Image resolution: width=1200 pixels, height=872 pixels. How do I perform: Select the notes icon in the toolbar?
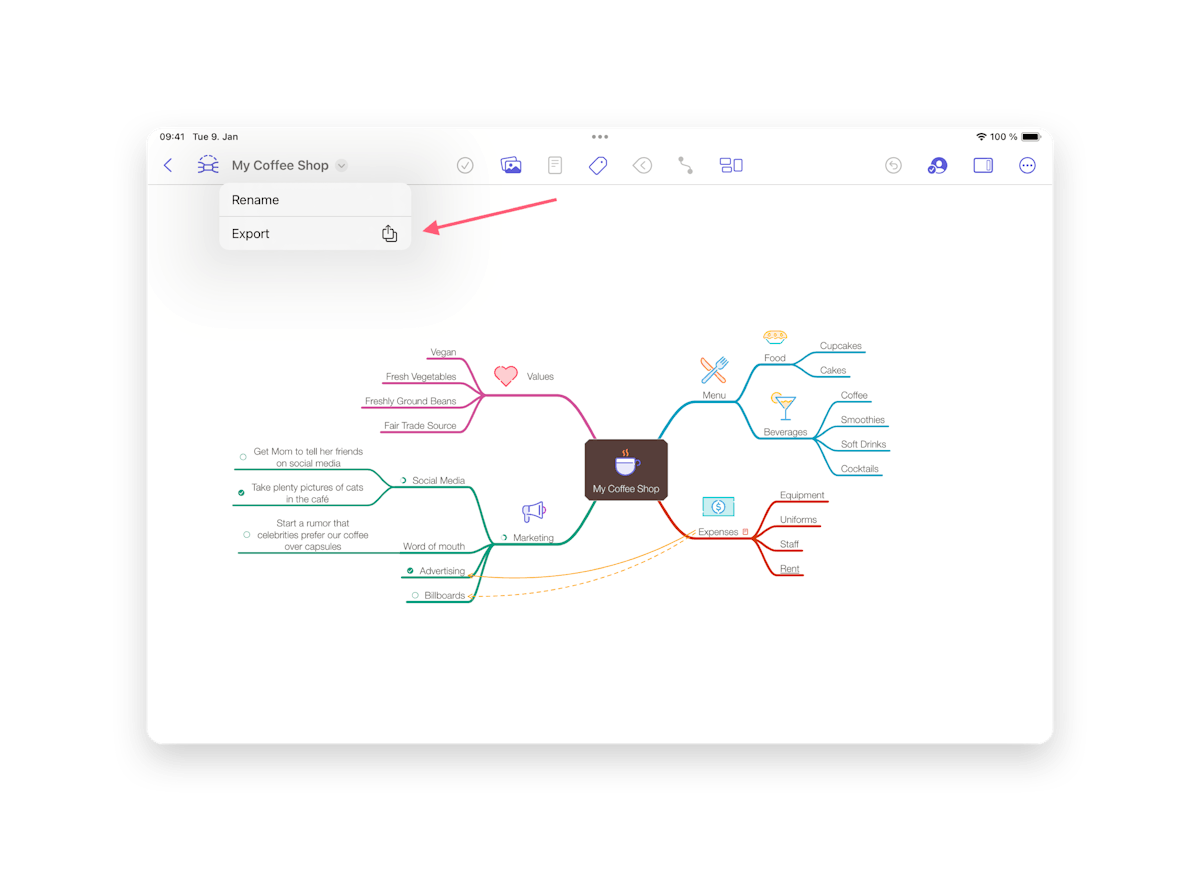pyautogui.click(x=555, y=165)
